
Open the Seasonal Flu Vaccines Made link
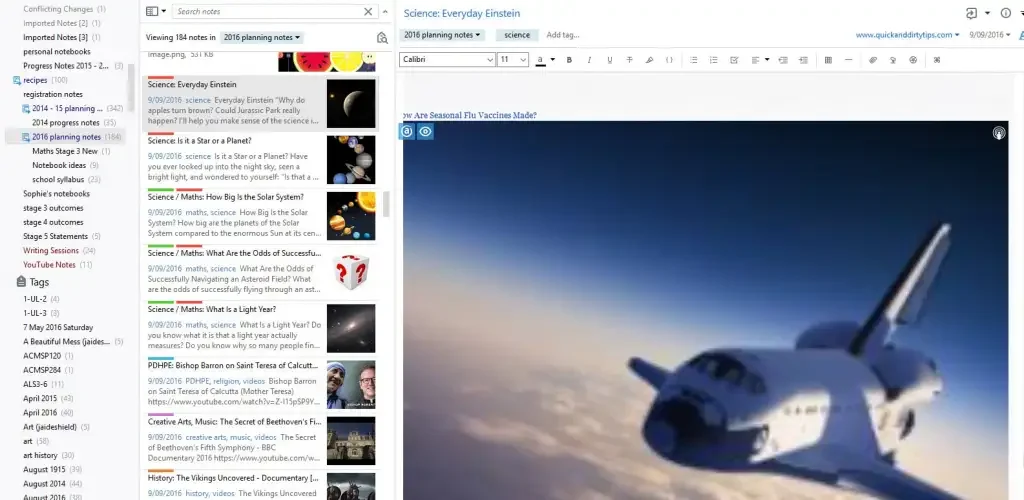(470, 116)
